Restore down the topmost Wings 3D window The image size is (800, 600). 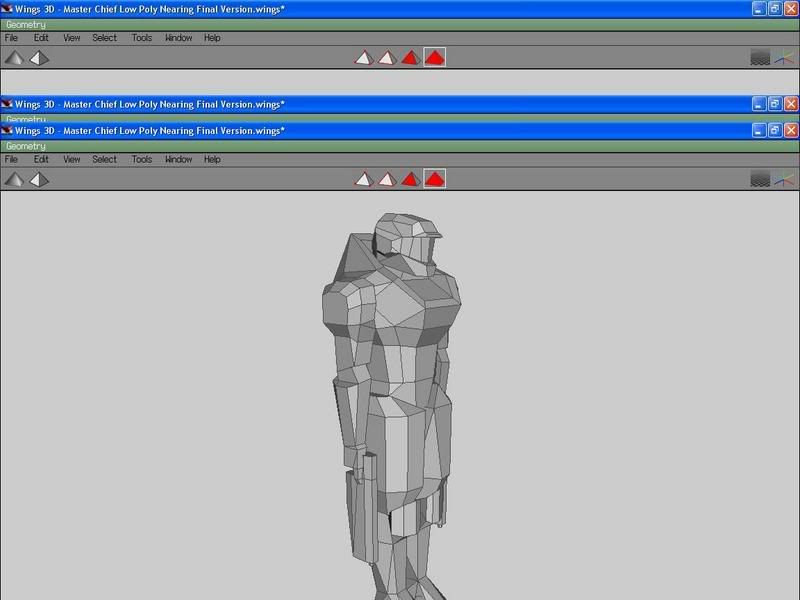[774, 9]
